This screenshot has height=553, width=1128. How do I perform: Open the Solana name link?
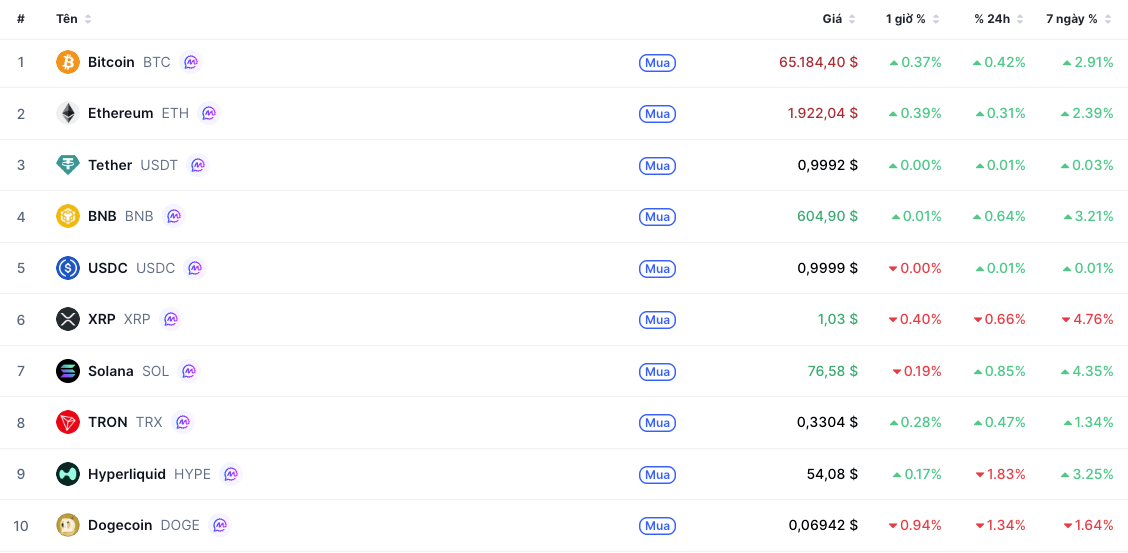111,371
